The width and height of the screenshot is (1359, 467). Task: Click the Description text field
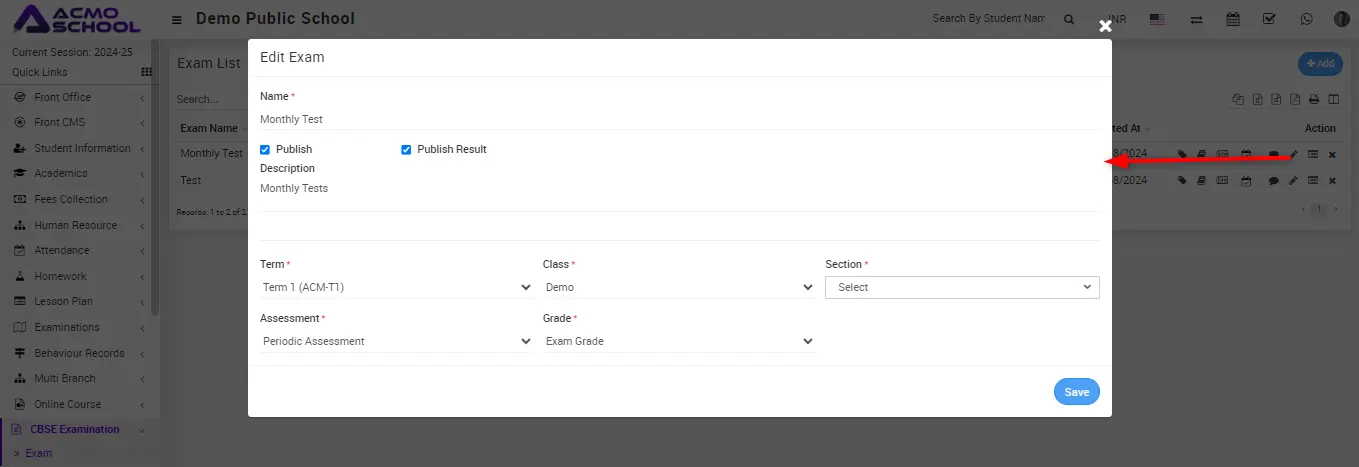[x=680, y=189]
